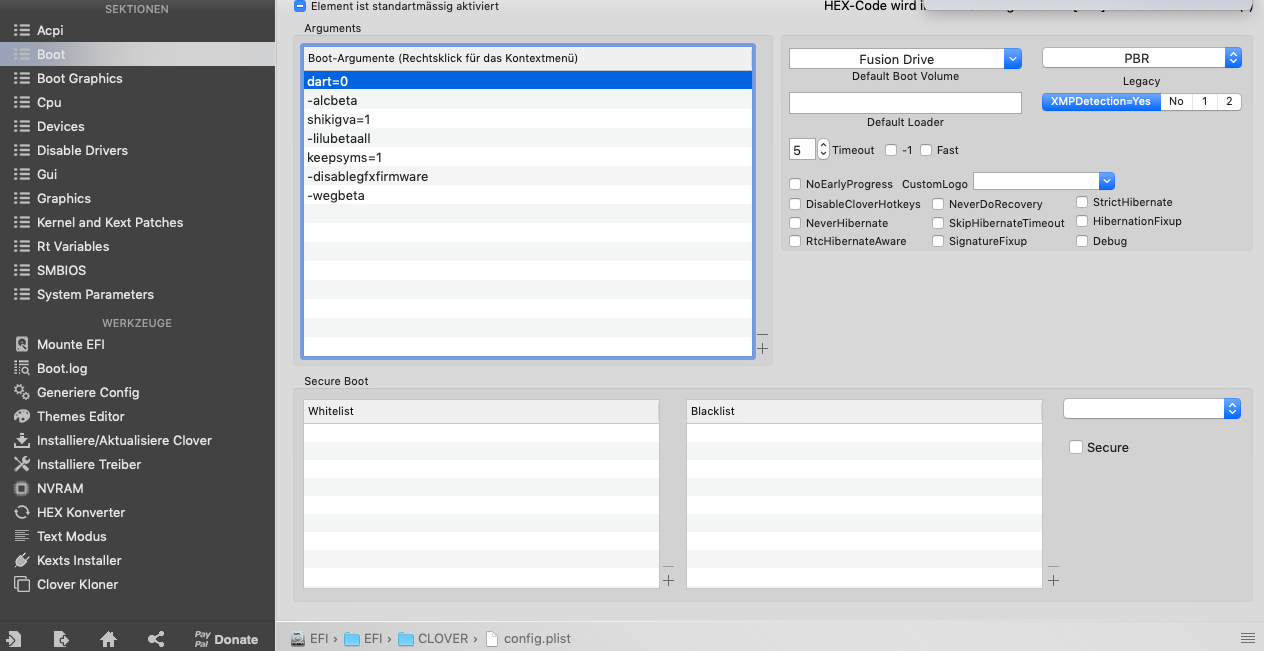Tick the NeverHibernate checkbox
Image resolution: width=1264 pixels, height=651 pixels.
(x=795, y=223)
